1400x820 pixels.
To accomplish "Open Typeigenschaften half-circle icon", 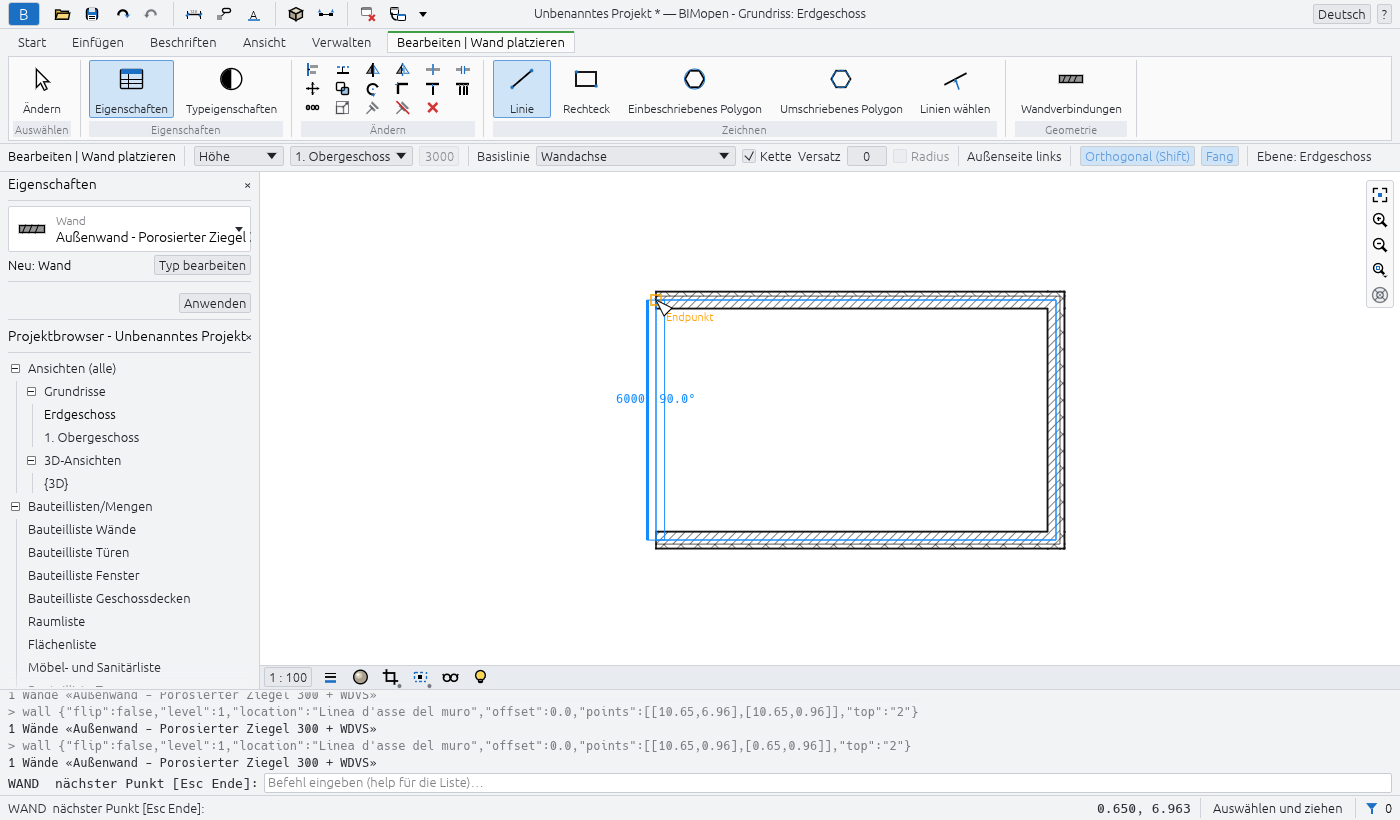I will (x=231, y=89).
